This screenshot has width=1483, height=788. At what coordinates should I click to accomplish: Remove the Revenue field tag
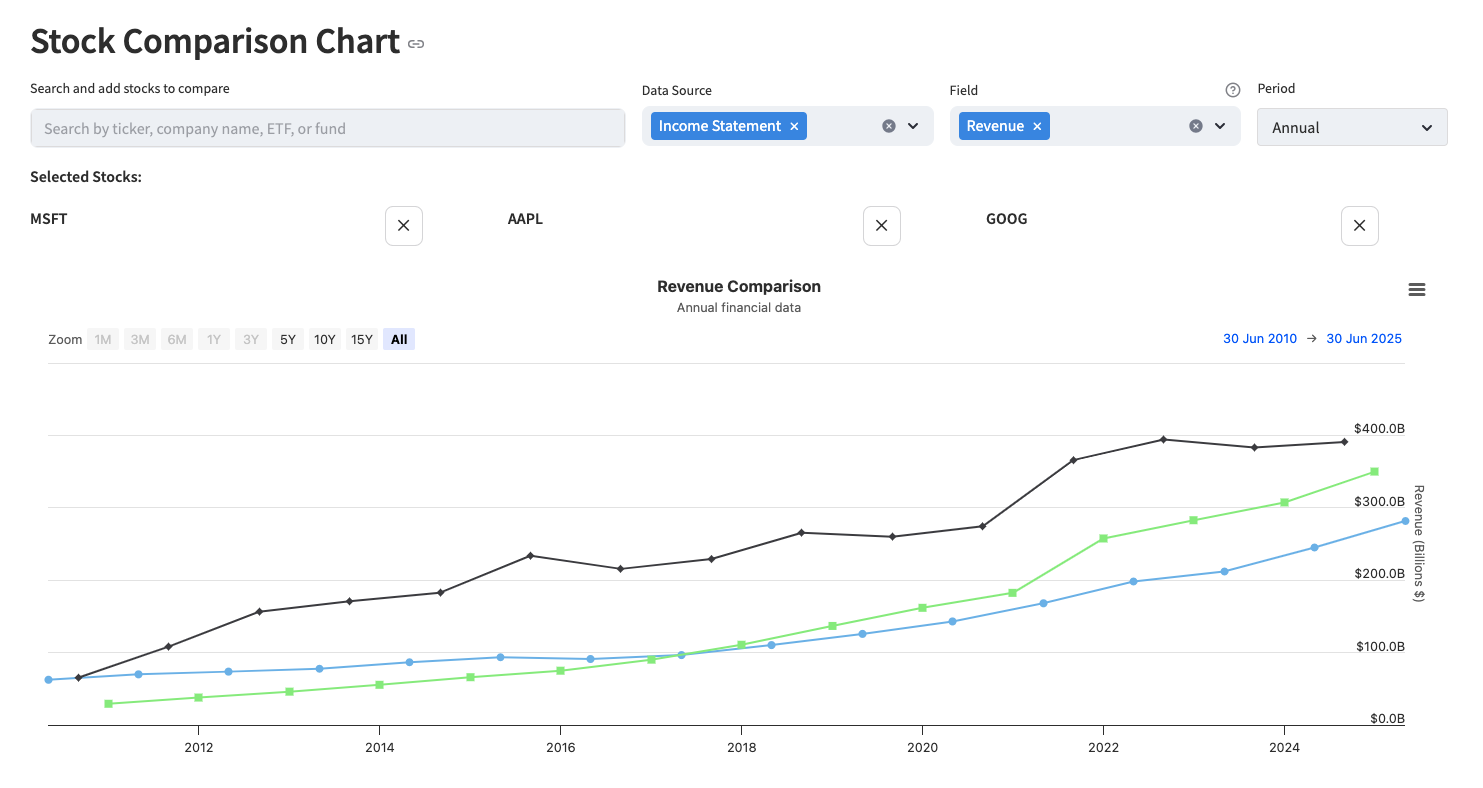(1037, 126)
